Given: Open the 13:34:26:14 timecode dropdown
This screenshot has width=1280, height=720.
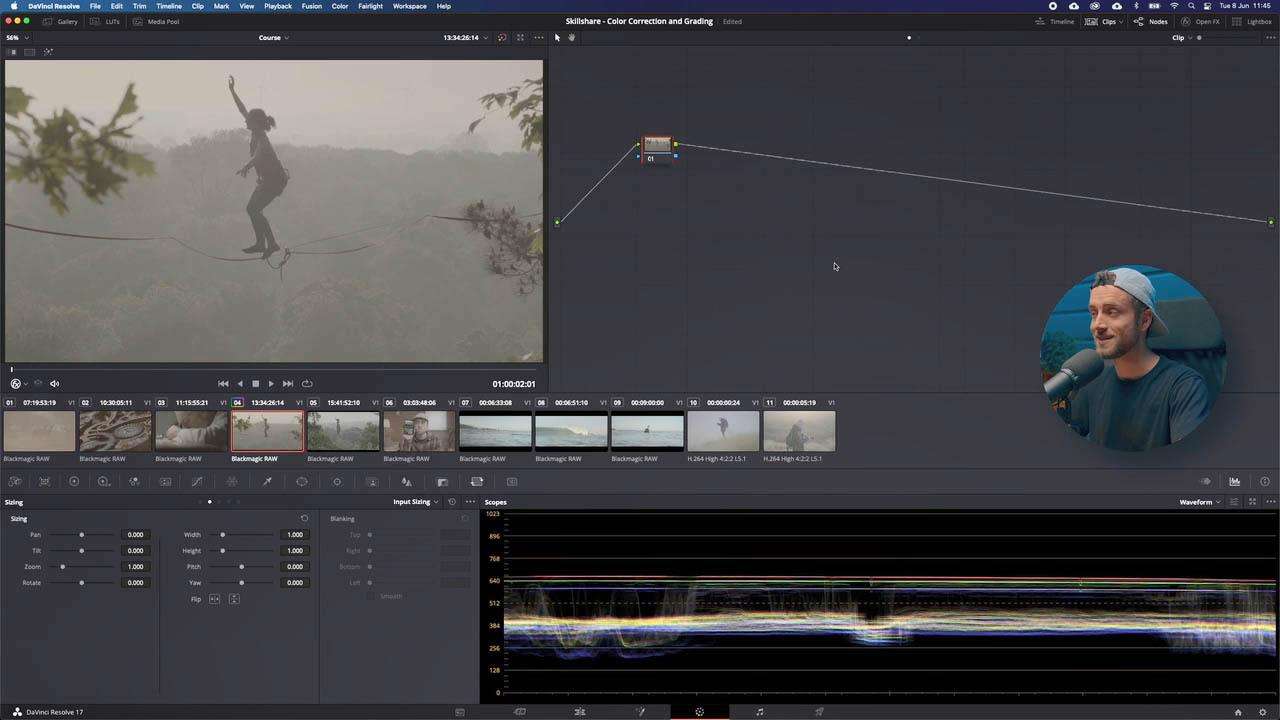Looking at the screenshot, I should pyautogui.click(x=466, y=38).
